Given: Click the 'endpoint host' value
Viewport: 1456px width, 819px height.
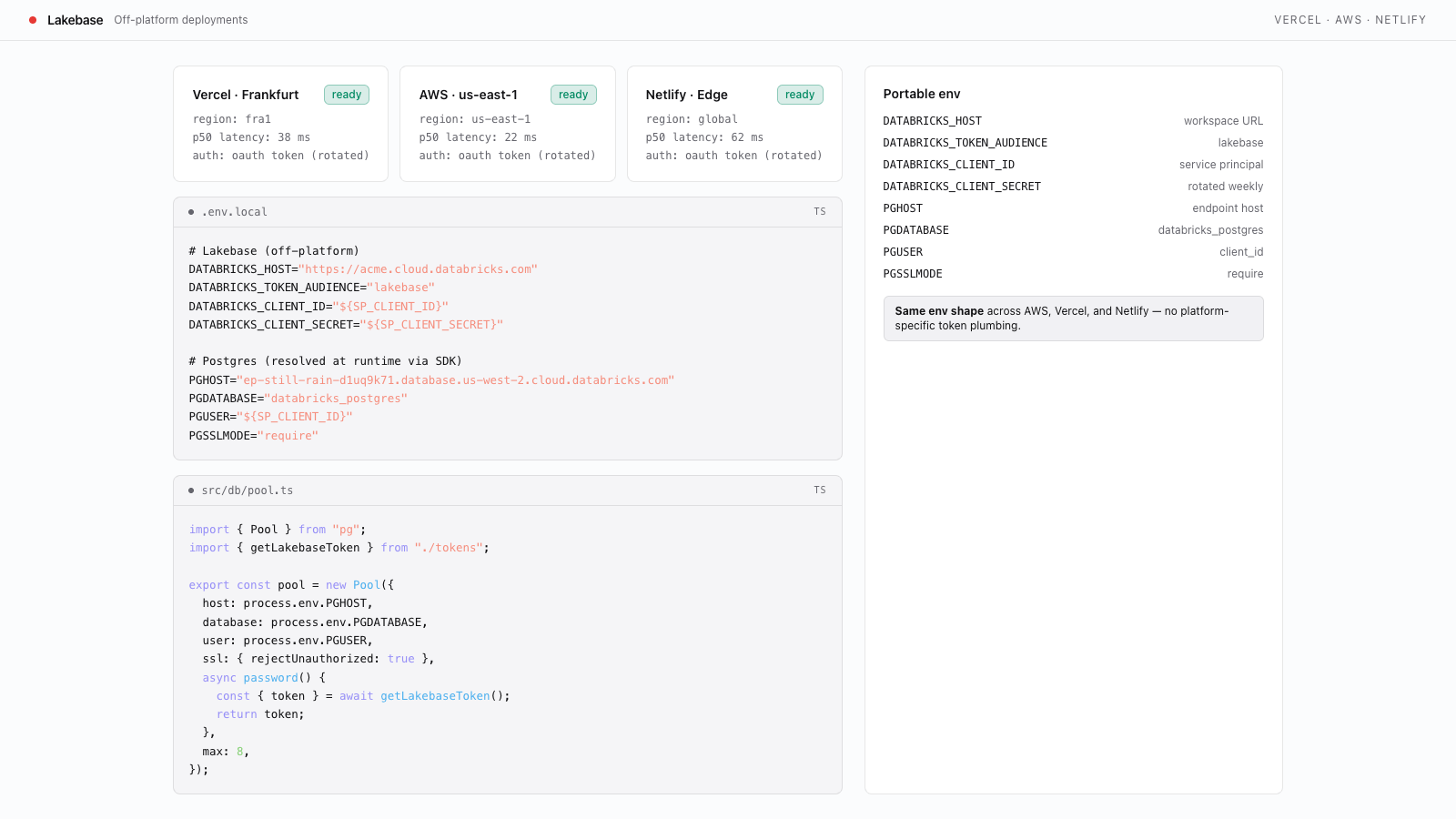Looking at the screenshot, I should [x=1228, y=208].
